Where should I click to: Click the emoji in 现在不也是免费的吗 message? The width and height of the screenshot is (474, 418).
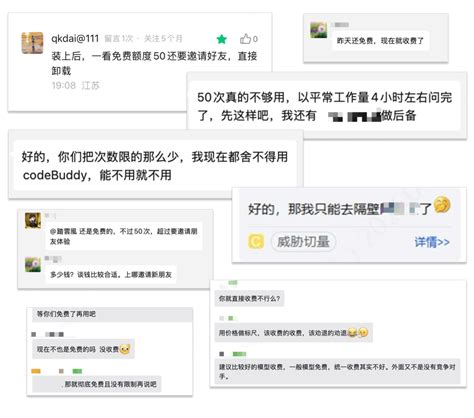tap(125, 349)
